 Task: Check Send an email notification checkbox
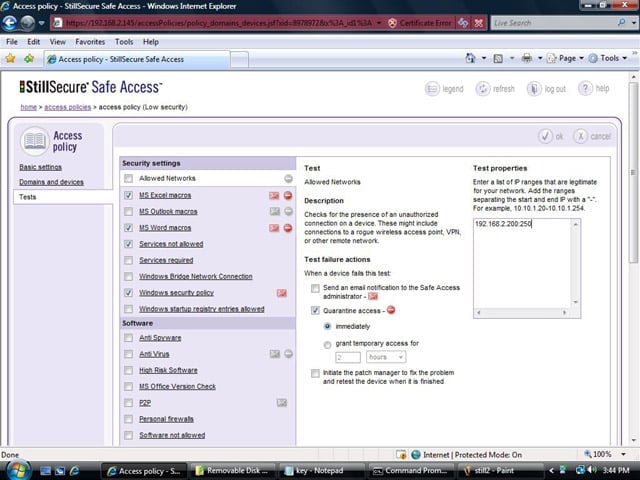point(315,289)
